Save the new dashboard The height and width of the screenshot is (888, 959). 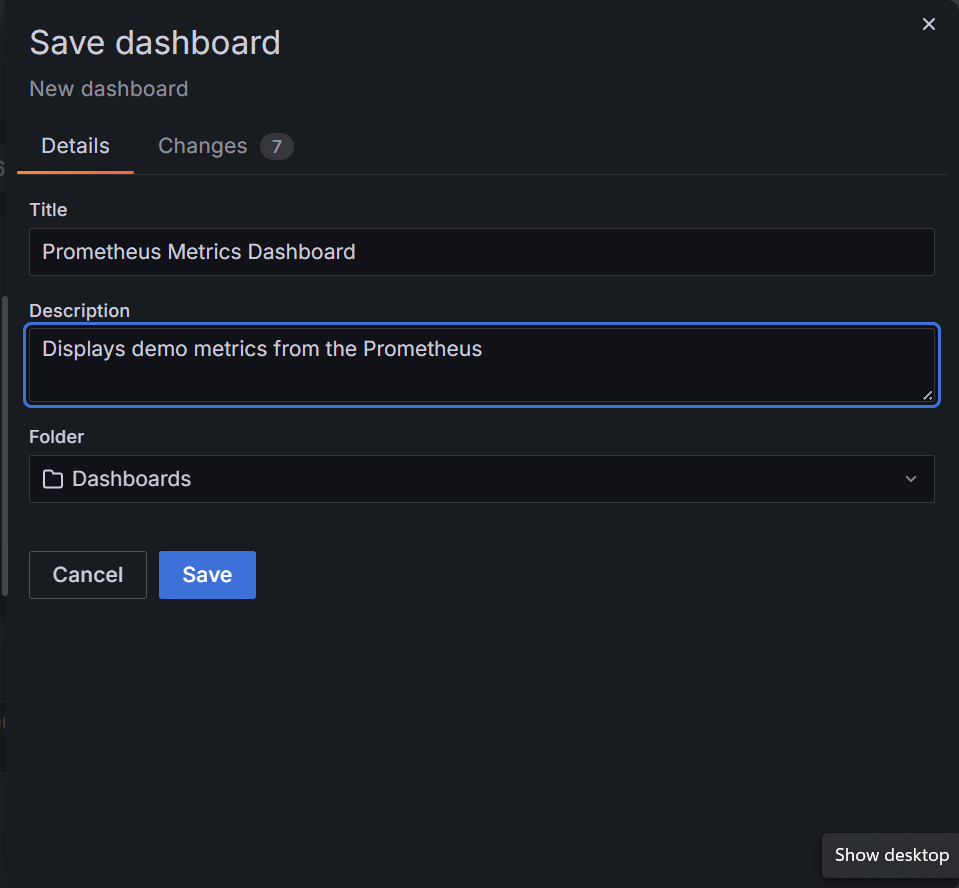[x=207, y=575]
